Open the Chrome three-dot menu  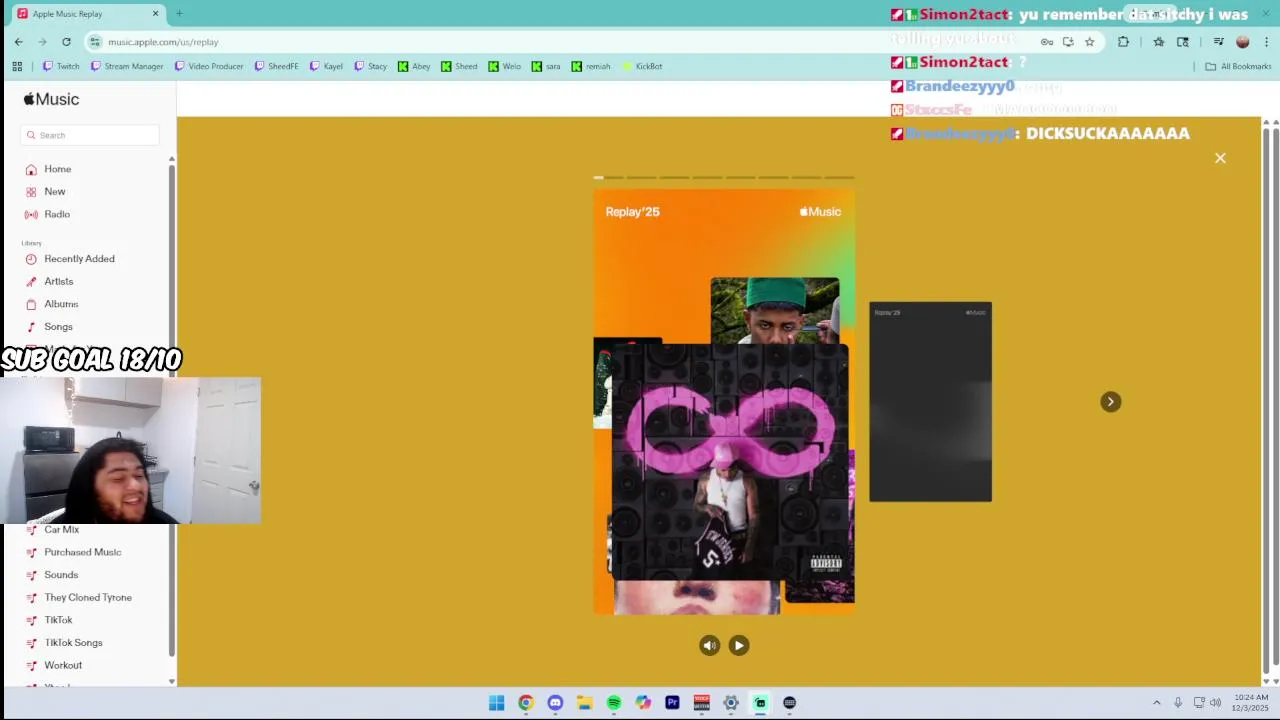click(1267, 42)
